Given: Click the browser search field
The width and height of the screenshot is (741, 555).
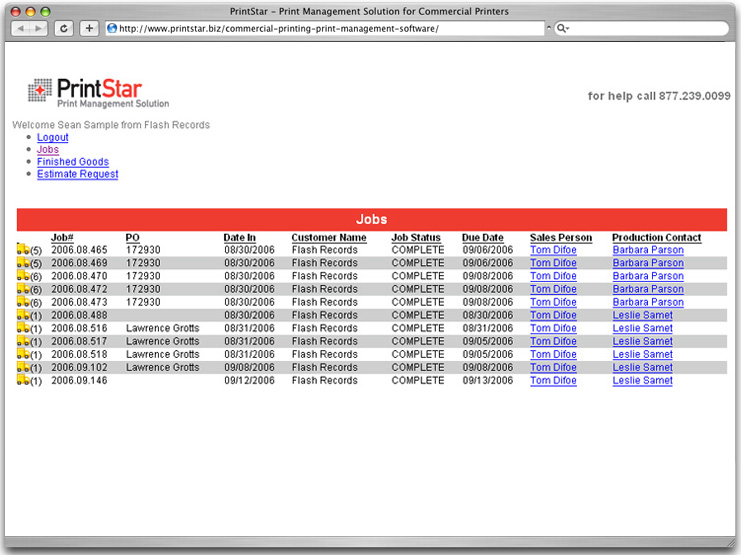Looking at the screenshot, I should [x=642, y=28].
